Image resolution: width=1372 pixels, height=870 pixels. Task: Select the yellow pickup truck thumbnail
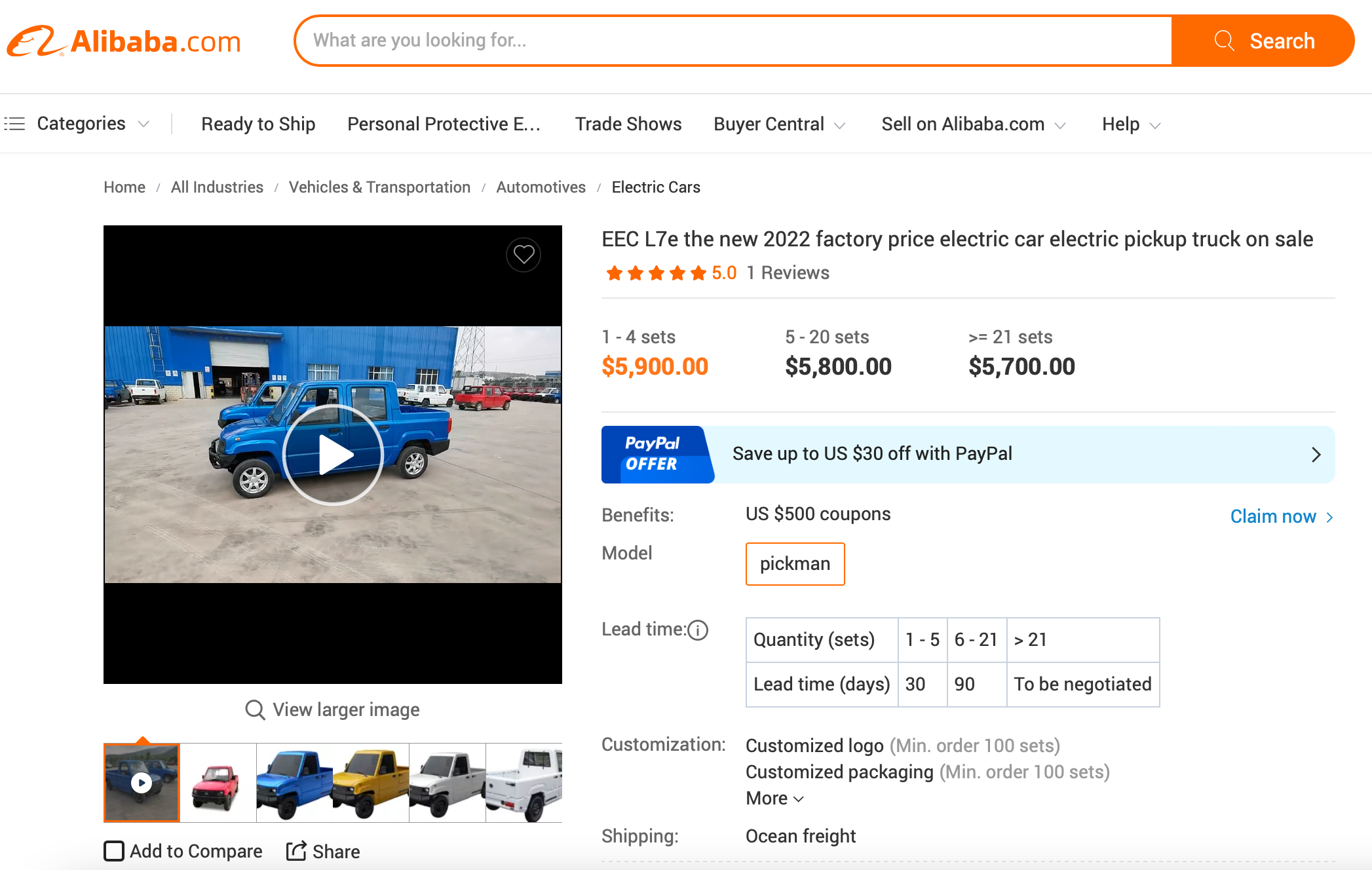[x=371, y=783]
